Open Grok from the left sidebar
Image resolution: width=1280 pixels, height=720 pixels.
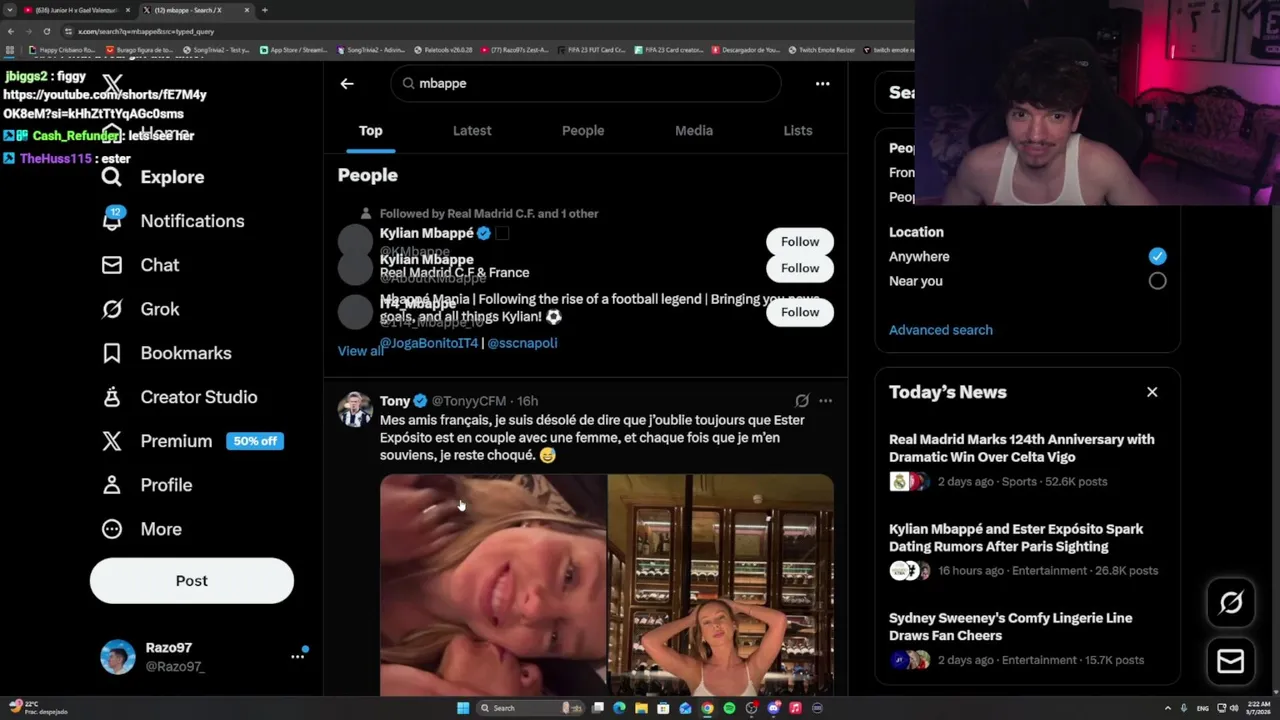(x=141, y=309)
